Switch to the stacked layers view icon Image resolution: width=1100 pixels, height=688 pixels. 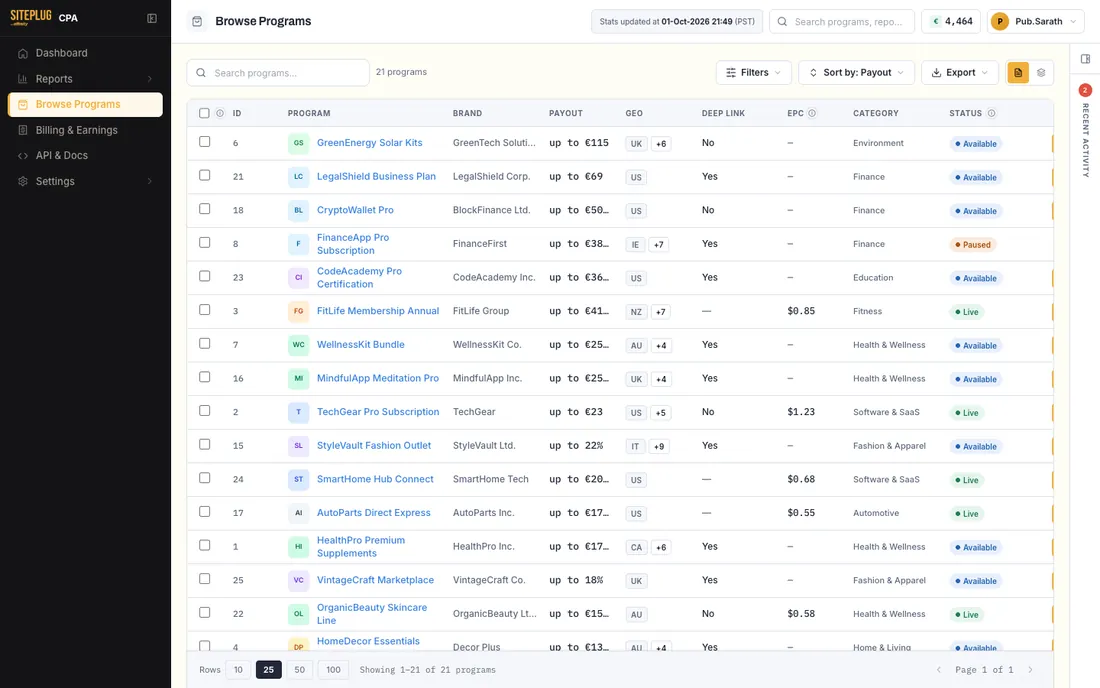click(x=1041, y=73)
